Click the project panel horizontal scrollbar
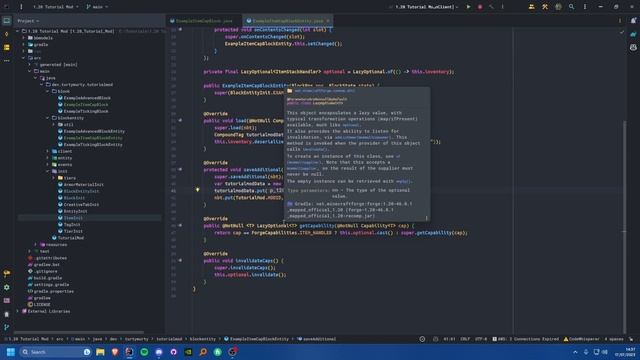640x360 pixels. click(78, 333)
